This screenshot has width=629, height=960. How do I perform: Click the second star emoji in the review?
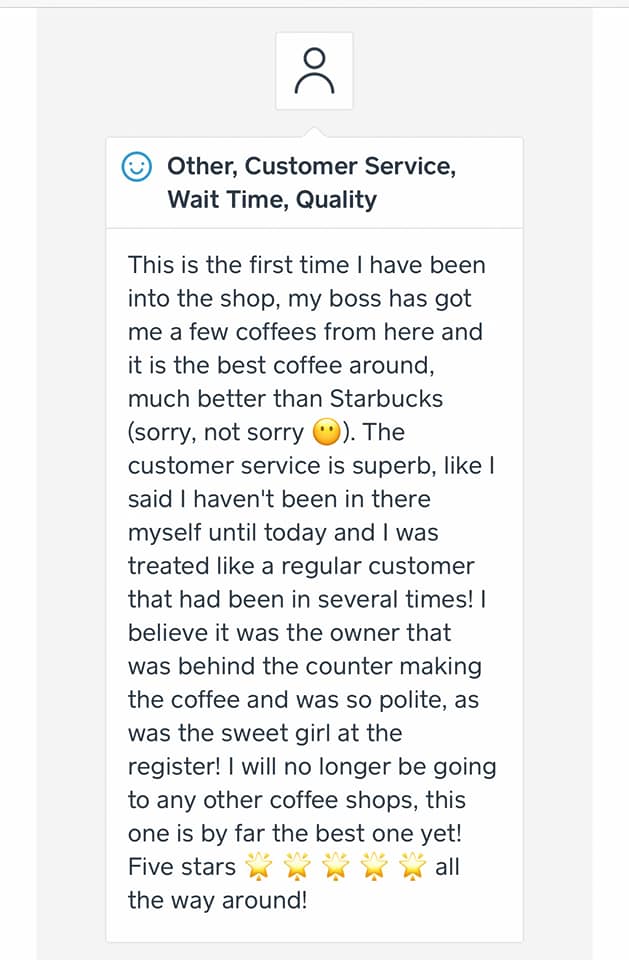coord(297,867)
